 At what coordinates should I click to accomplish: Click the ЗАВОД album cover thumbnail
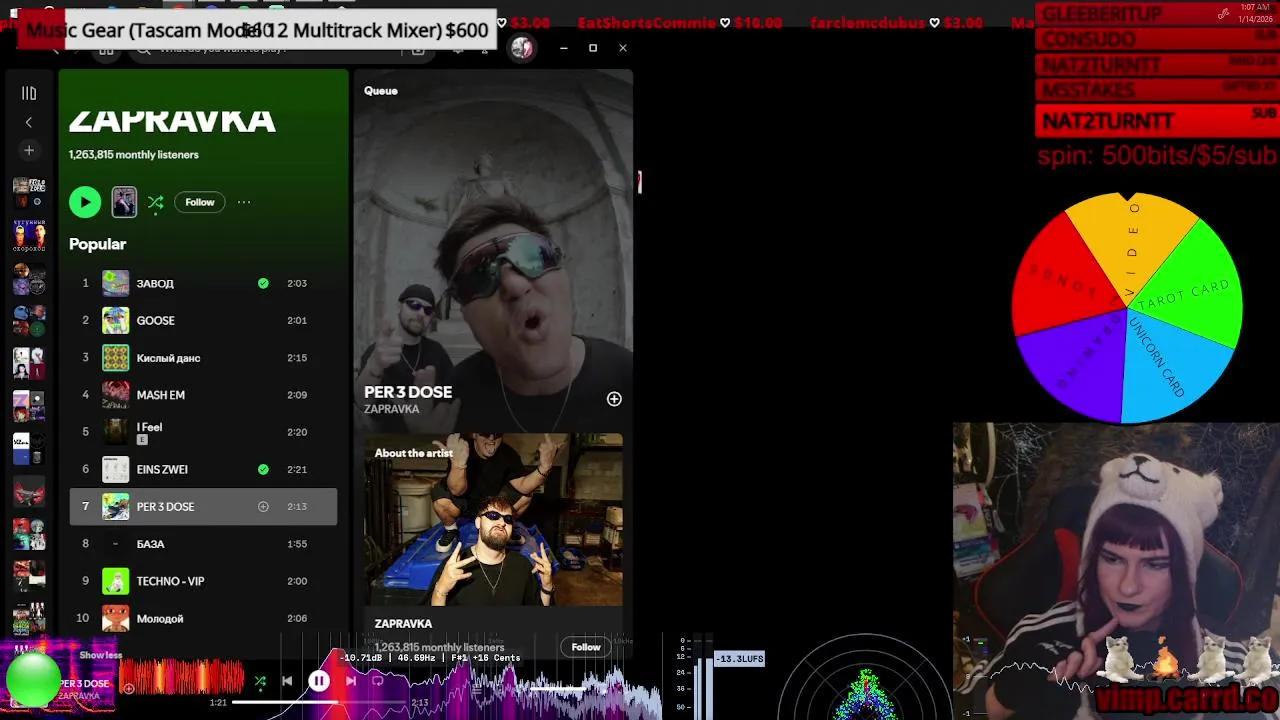click(x=116, y=283)
